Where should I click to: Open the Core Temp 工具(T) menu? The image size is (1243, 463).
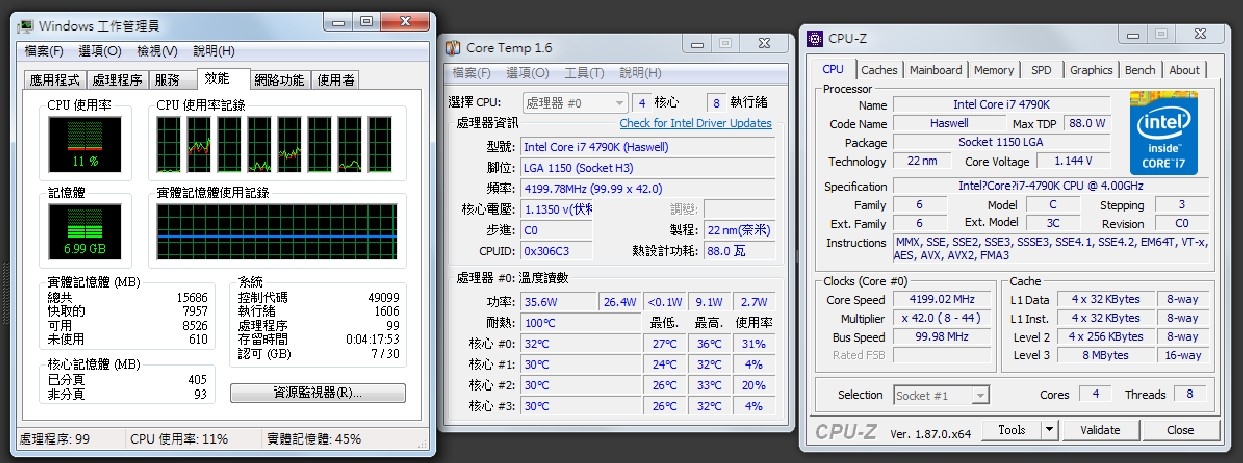point(584,73)
